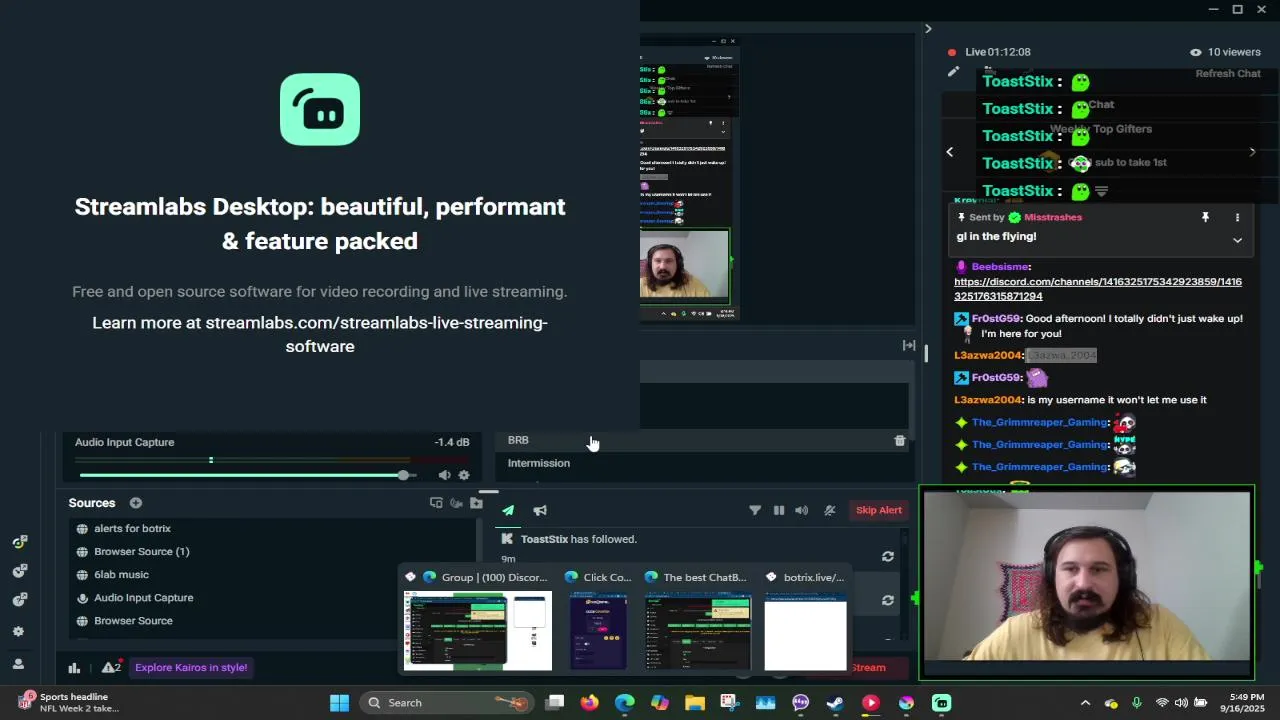Open Microsoft Copilot from the taskbar
Image resolution: width=1280 pixels, height=720 pixels.
pyautogui.click(x=660, y=703)
